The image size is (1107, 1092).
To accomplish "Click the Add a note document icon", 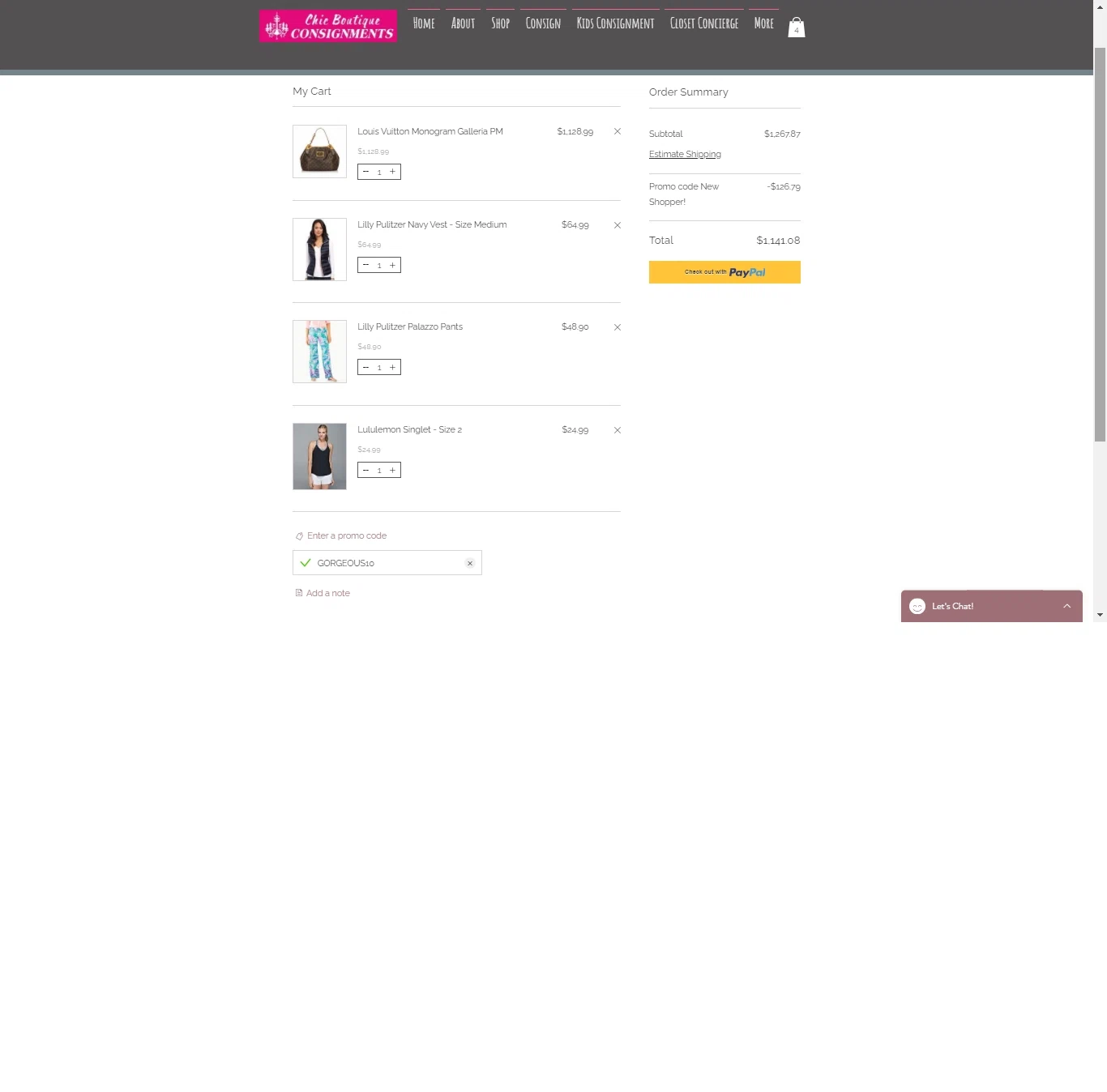I will click(x=299, y=593).
